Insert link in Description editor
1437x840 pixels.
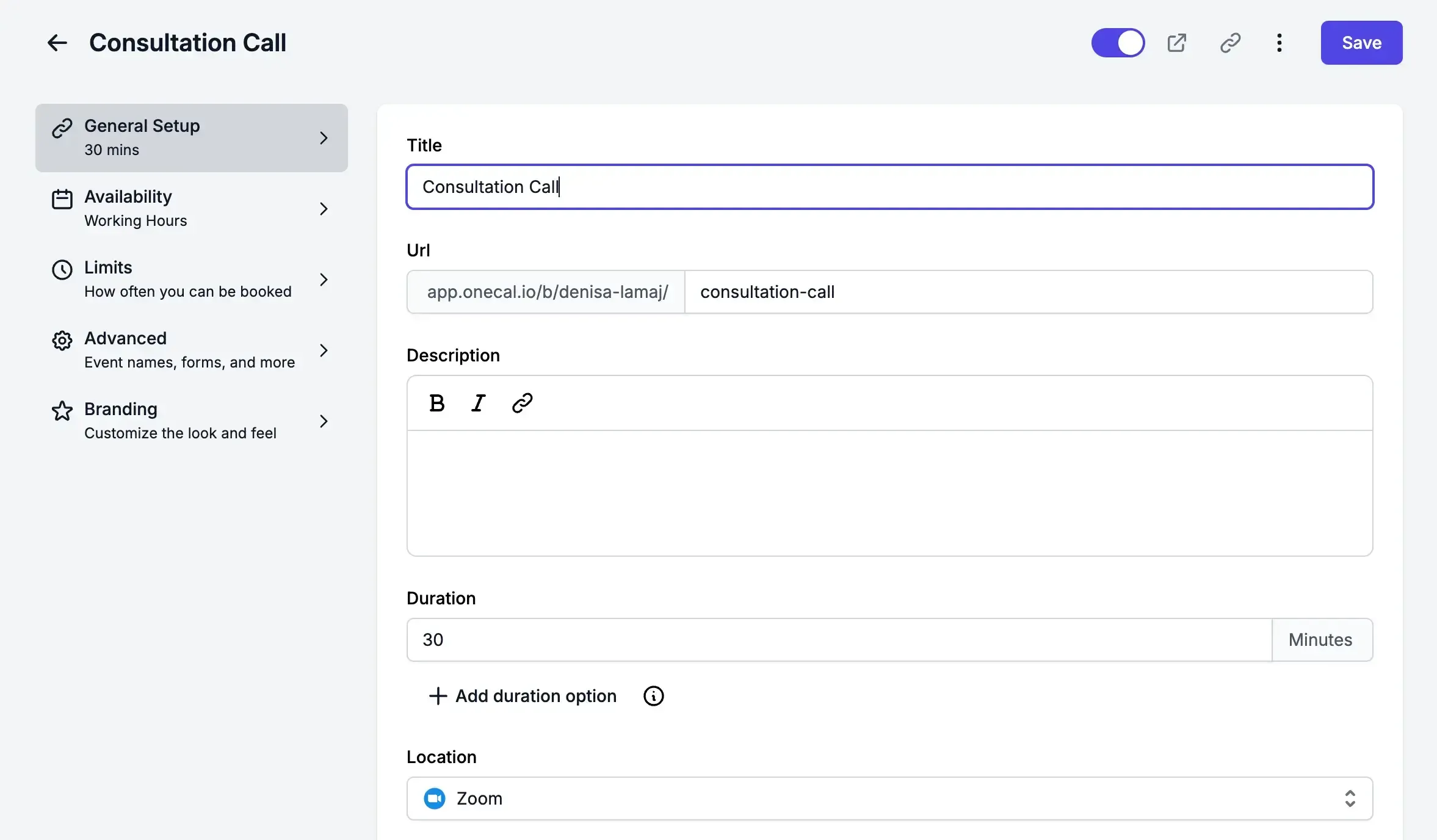[x=522, y=403]
